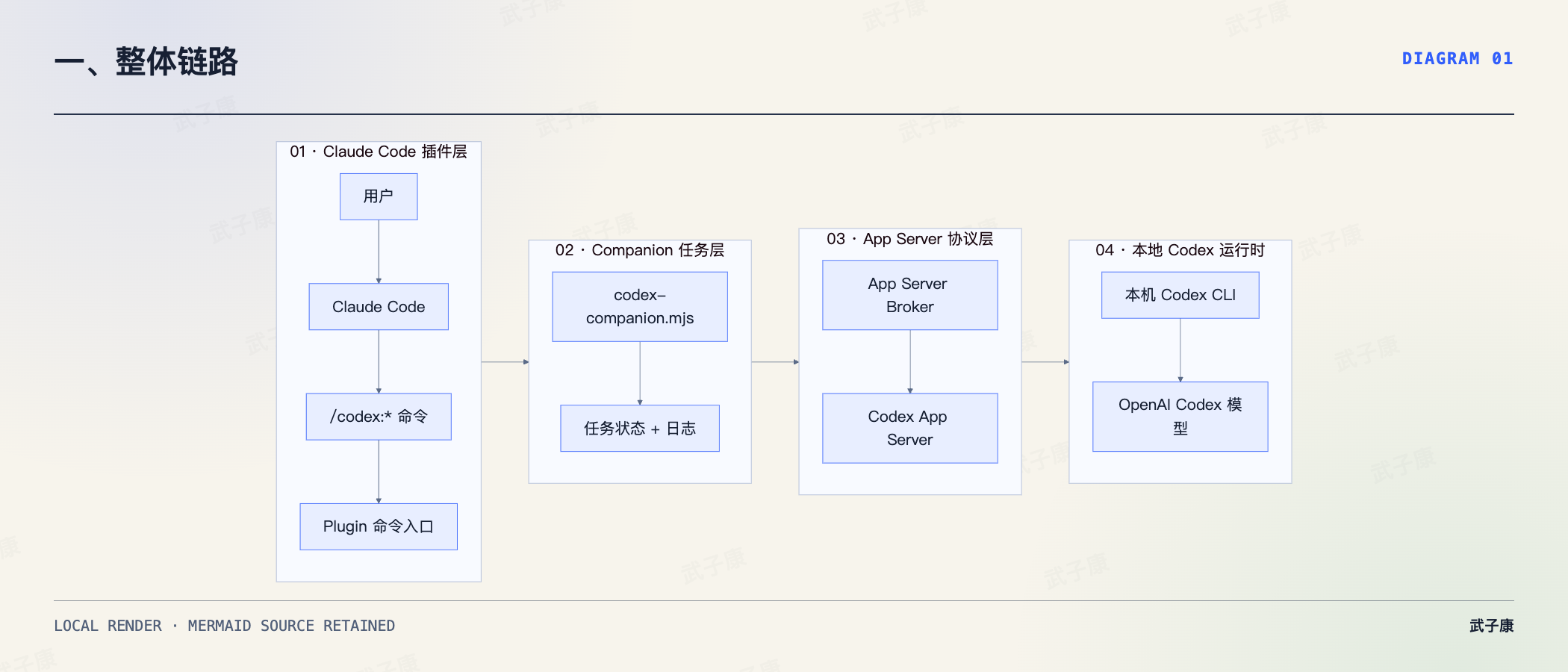1568x672 pixels.
Task: Click the 01 · Claude Code 插件层 group label
Action: tap(379, 152)
